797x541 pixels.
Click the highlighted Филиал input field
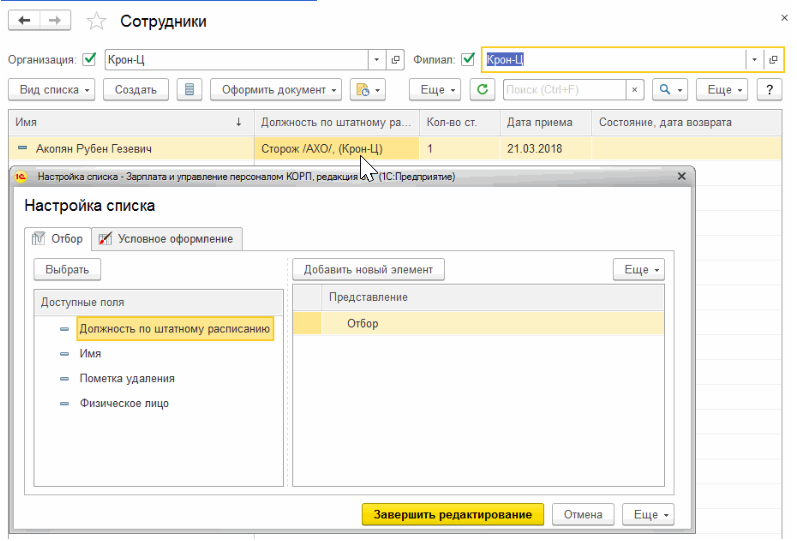(x=614, y=59)
